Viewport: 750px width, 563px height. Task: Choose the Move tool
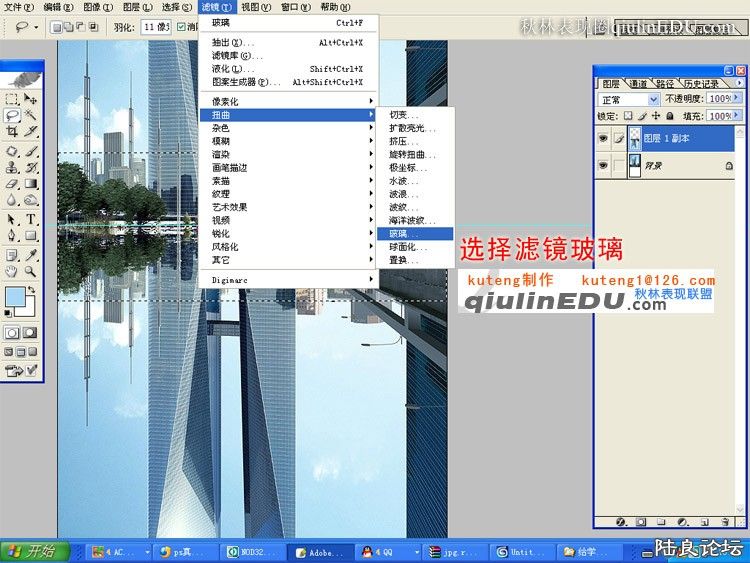pos(31,99)
